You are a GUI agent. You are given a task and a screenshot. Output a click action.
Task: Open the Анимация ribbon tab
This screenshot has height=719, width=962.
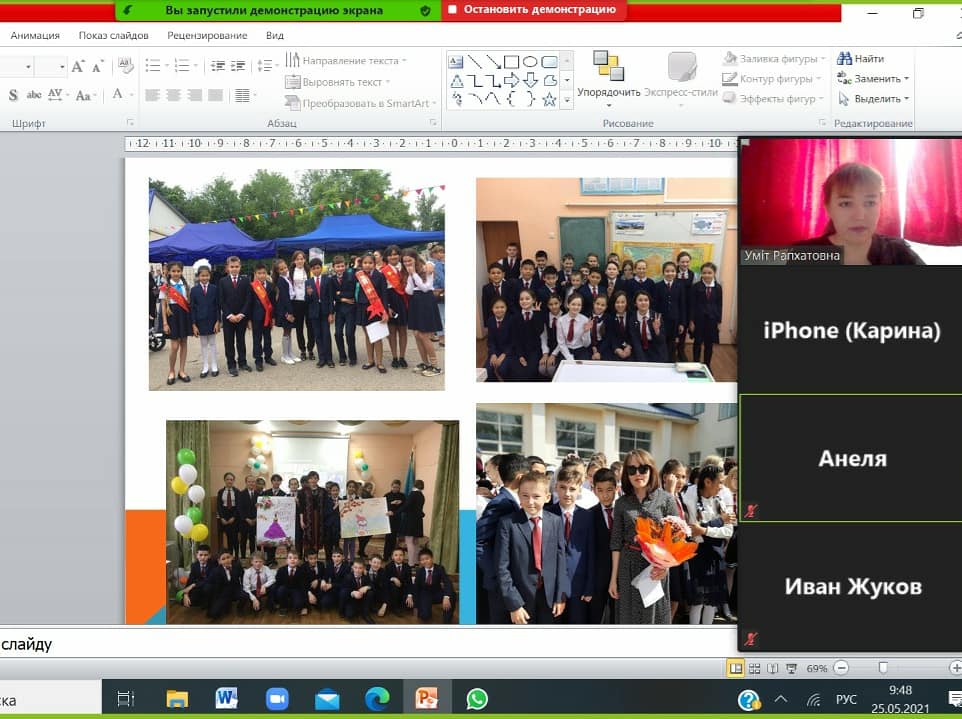pyautogui.click(x=35, y=35)
